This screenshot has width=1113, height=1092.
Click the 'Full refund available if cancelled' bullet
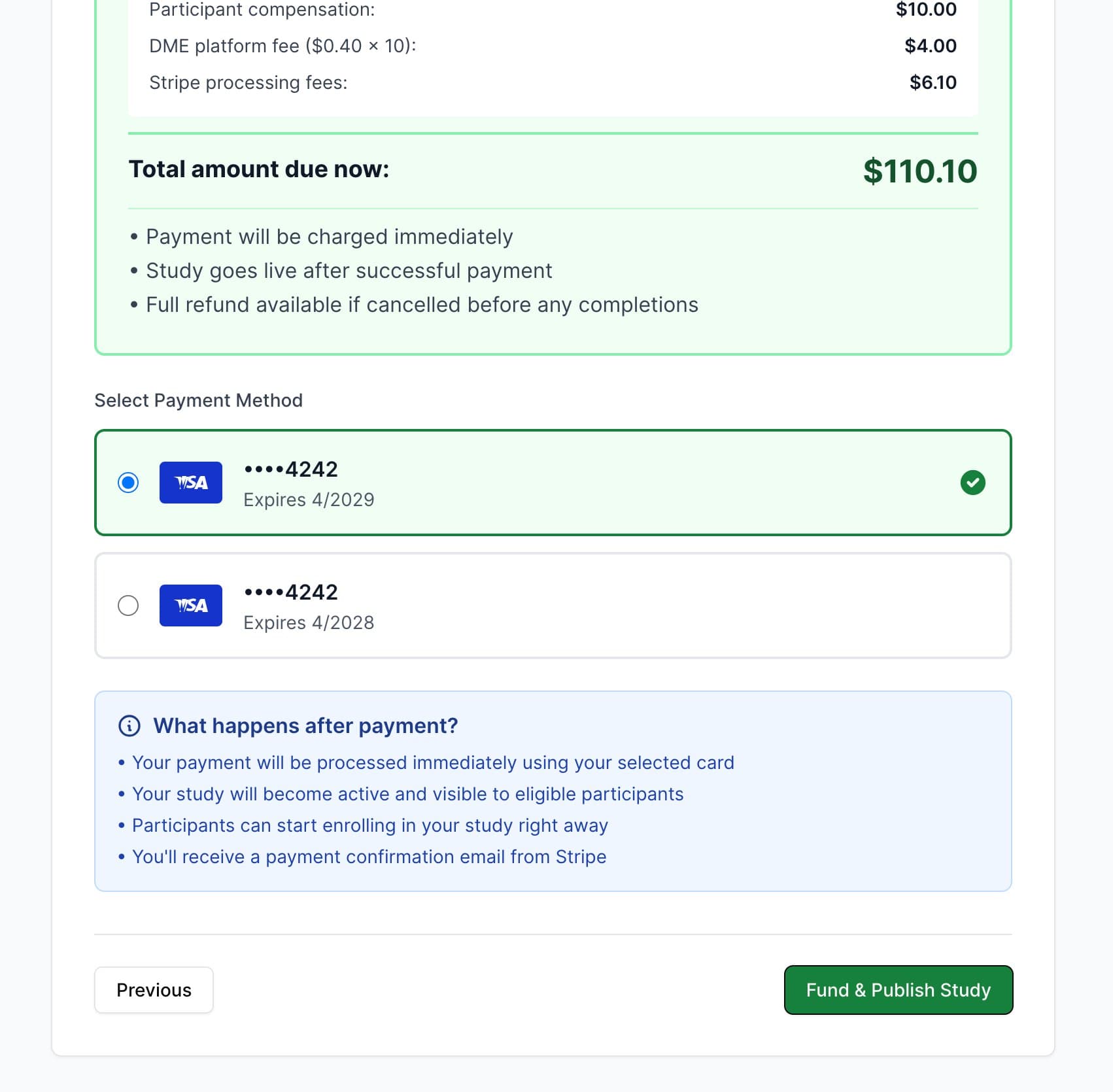click(x=422, y=304)
